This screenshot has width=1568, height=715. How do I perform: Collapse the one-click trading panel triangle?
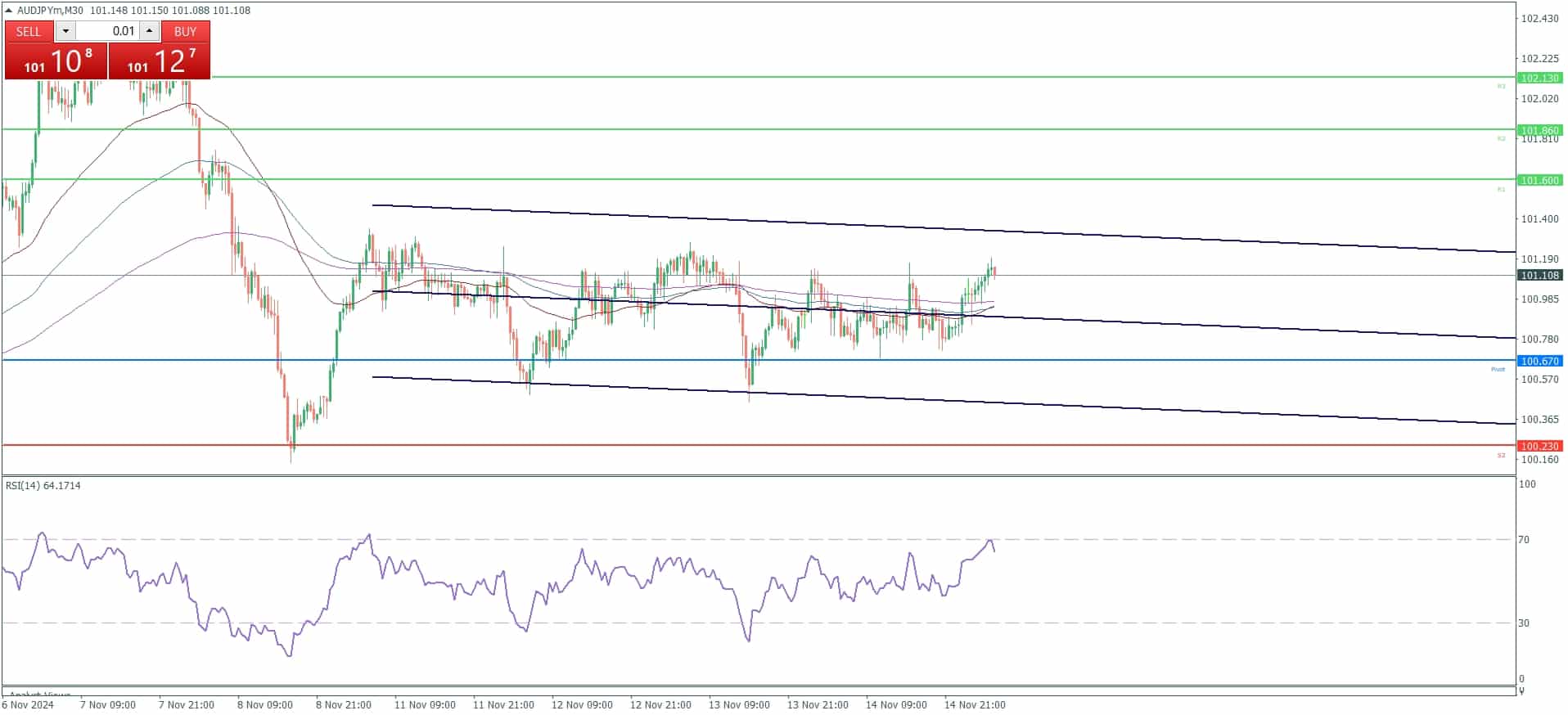9,10
